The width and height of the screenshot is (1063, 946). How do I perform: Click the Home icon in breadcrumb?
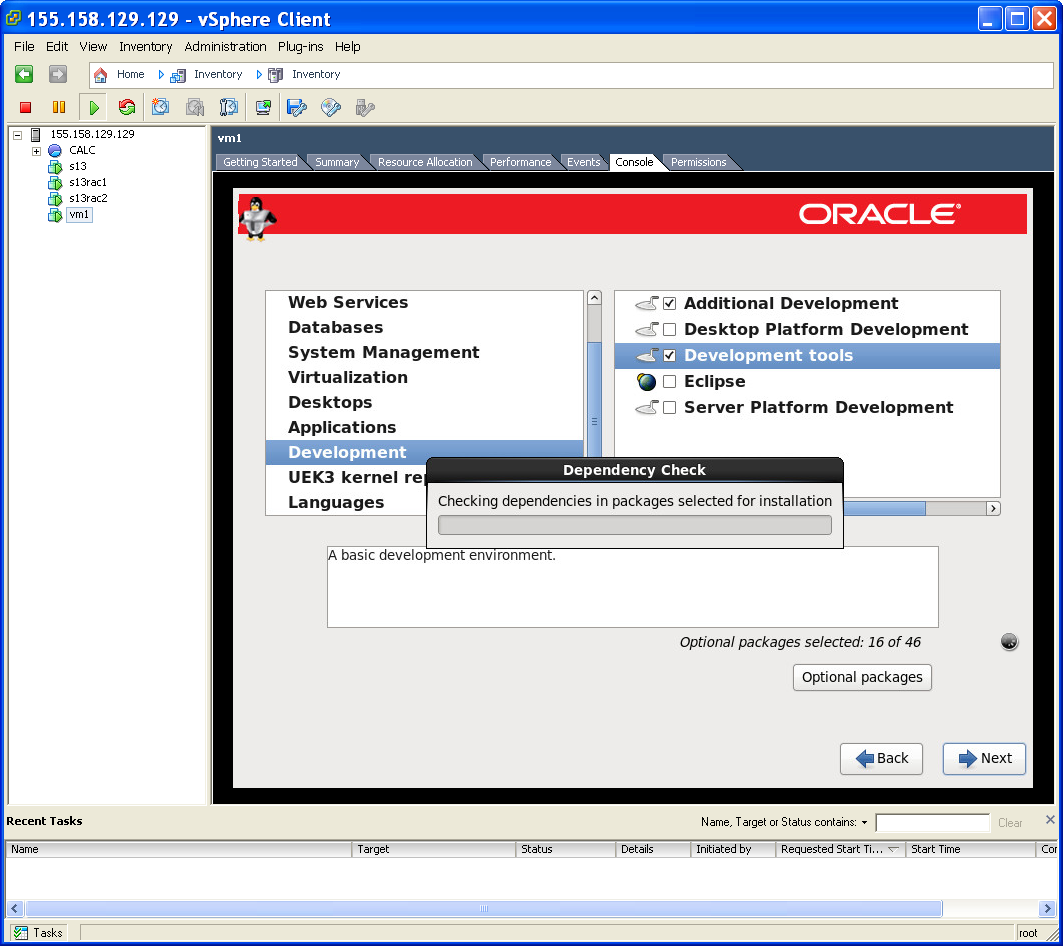click(x=100, y=75)
